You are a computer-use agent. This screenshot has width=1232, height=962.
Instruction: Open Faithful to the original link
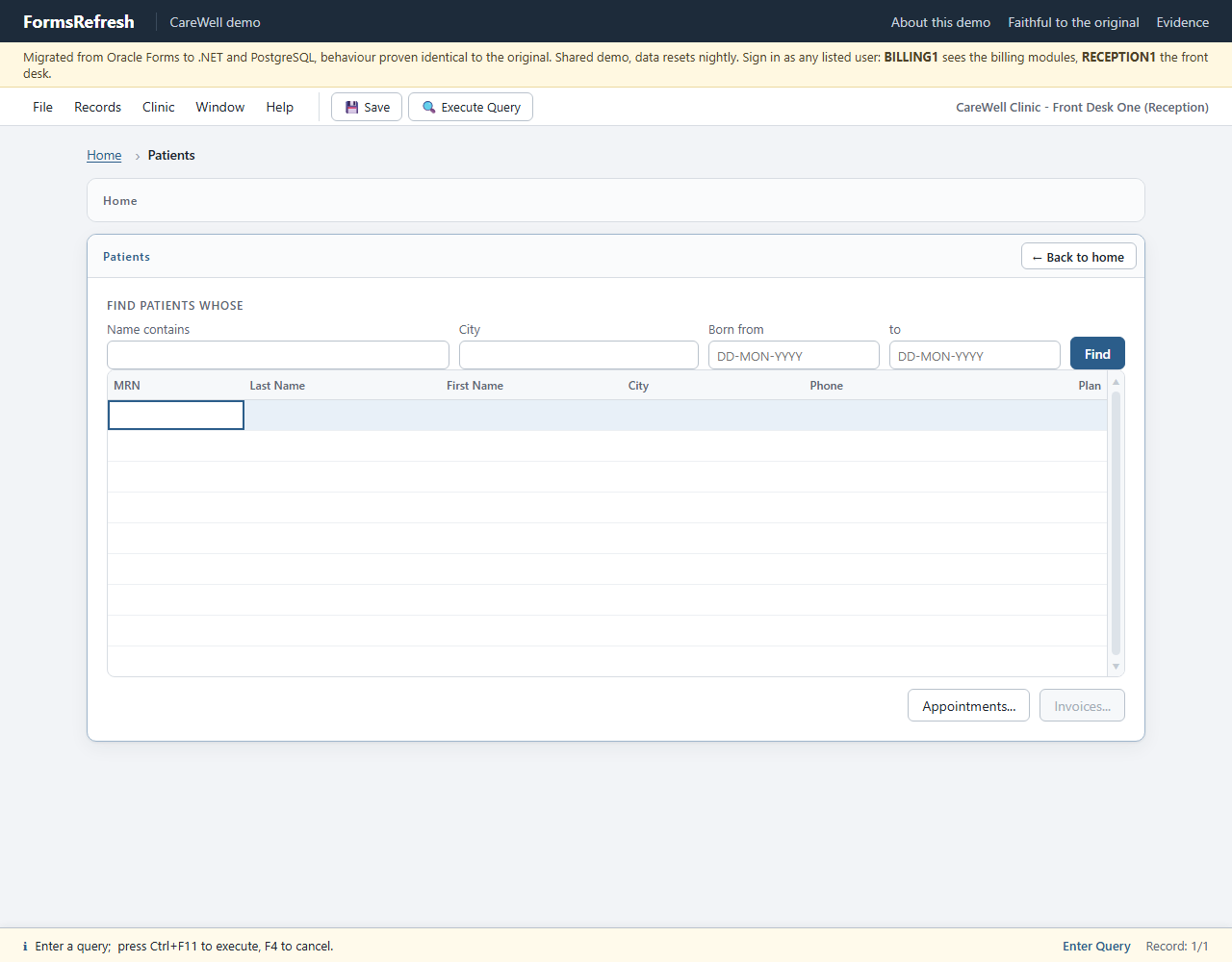(x=1073, y=22)
